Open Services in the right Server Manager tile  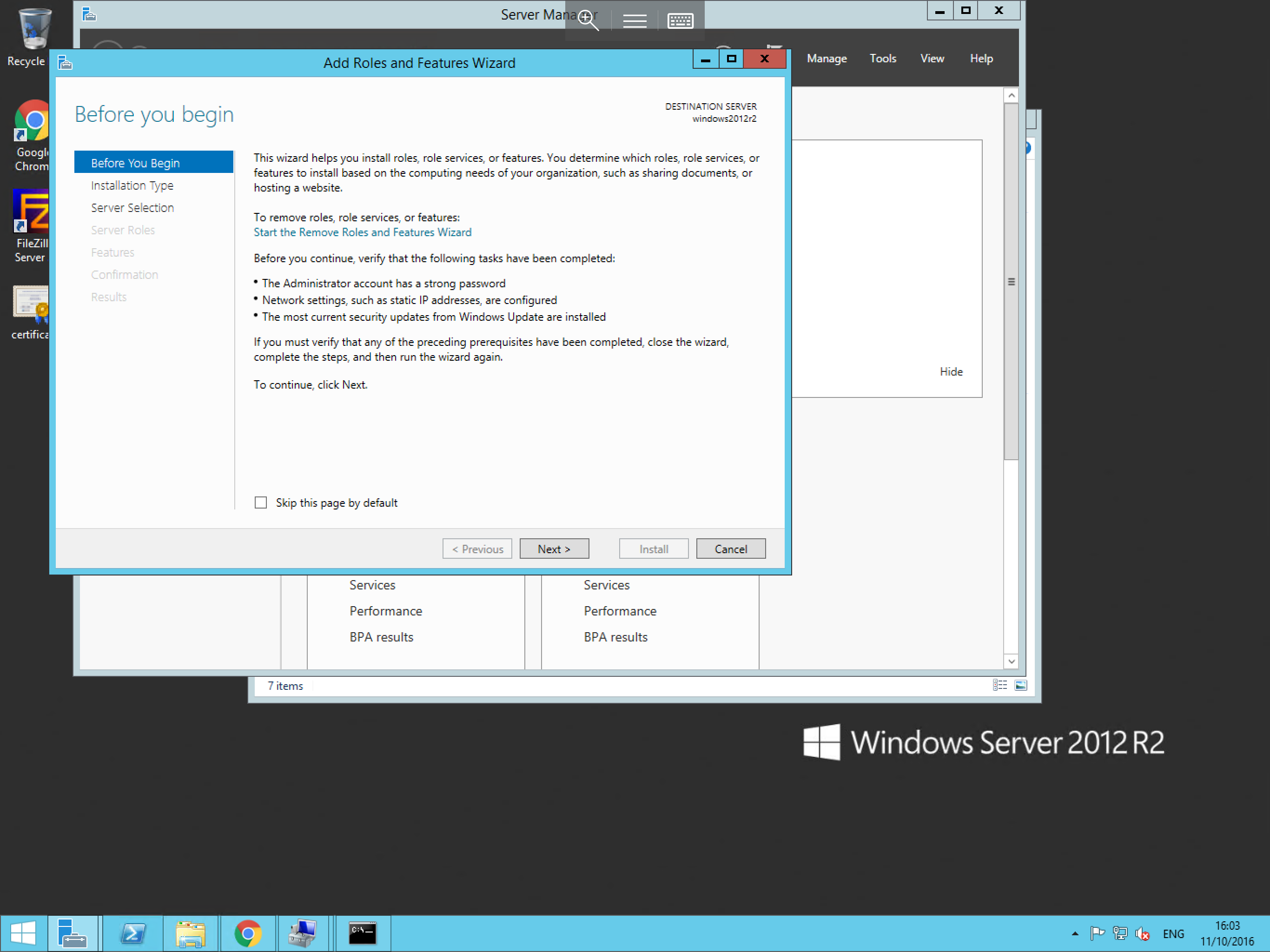pyautogui.click(x=606, y=584)
